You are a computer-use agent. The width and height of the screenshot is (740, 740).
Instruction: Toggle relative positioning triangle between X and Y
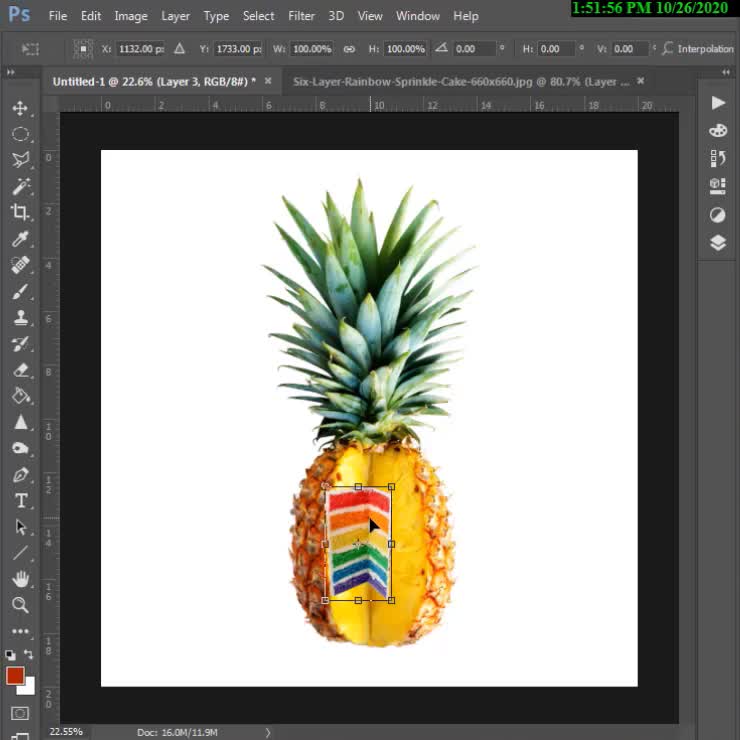pyautogui.click(x=179, y=48)
